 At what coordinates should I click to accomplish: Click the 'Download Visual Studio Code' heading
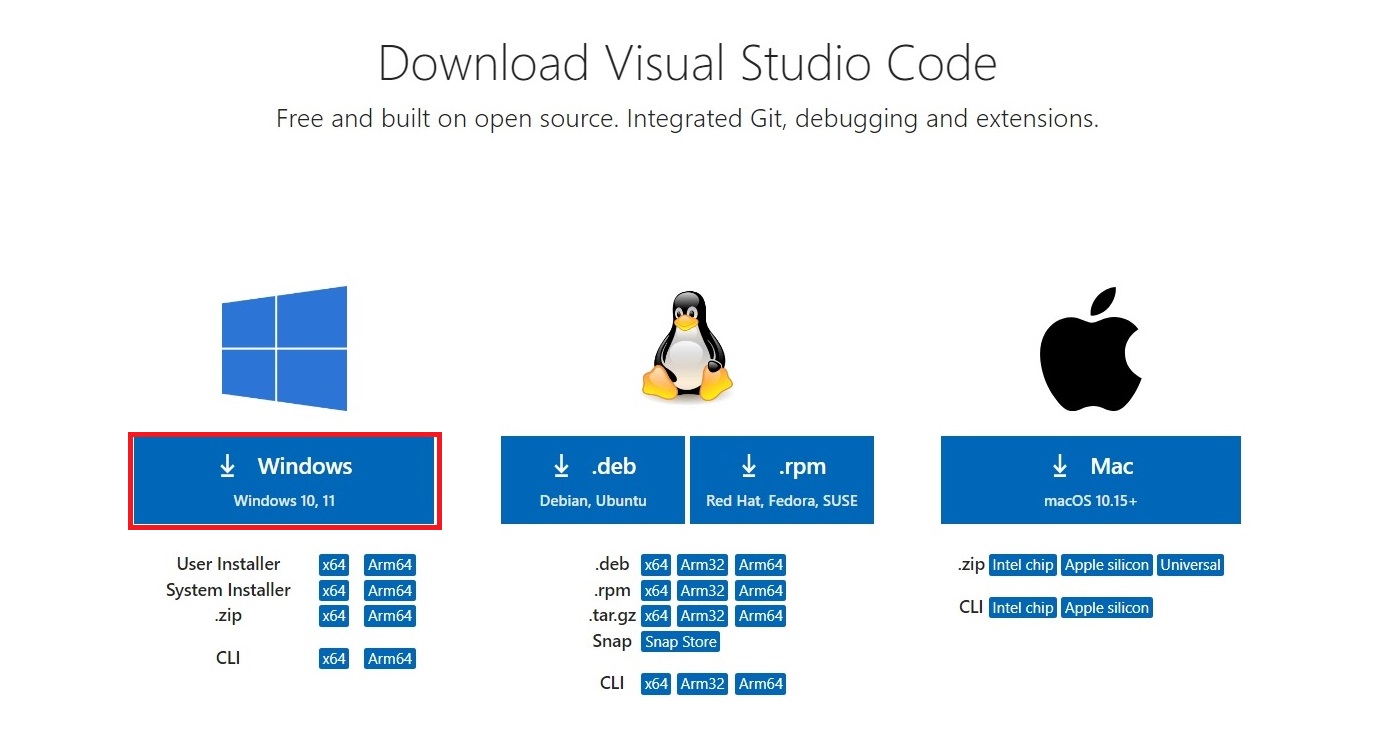[x=688, y=63]
